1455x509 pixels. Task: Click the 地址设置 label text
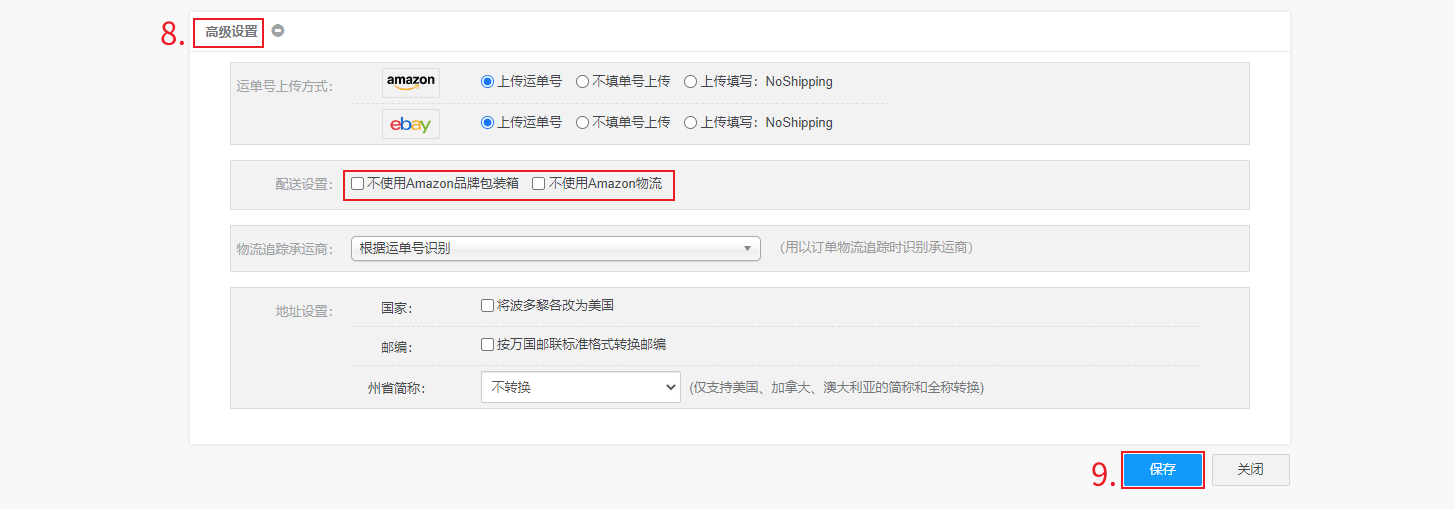coord(303,311)
